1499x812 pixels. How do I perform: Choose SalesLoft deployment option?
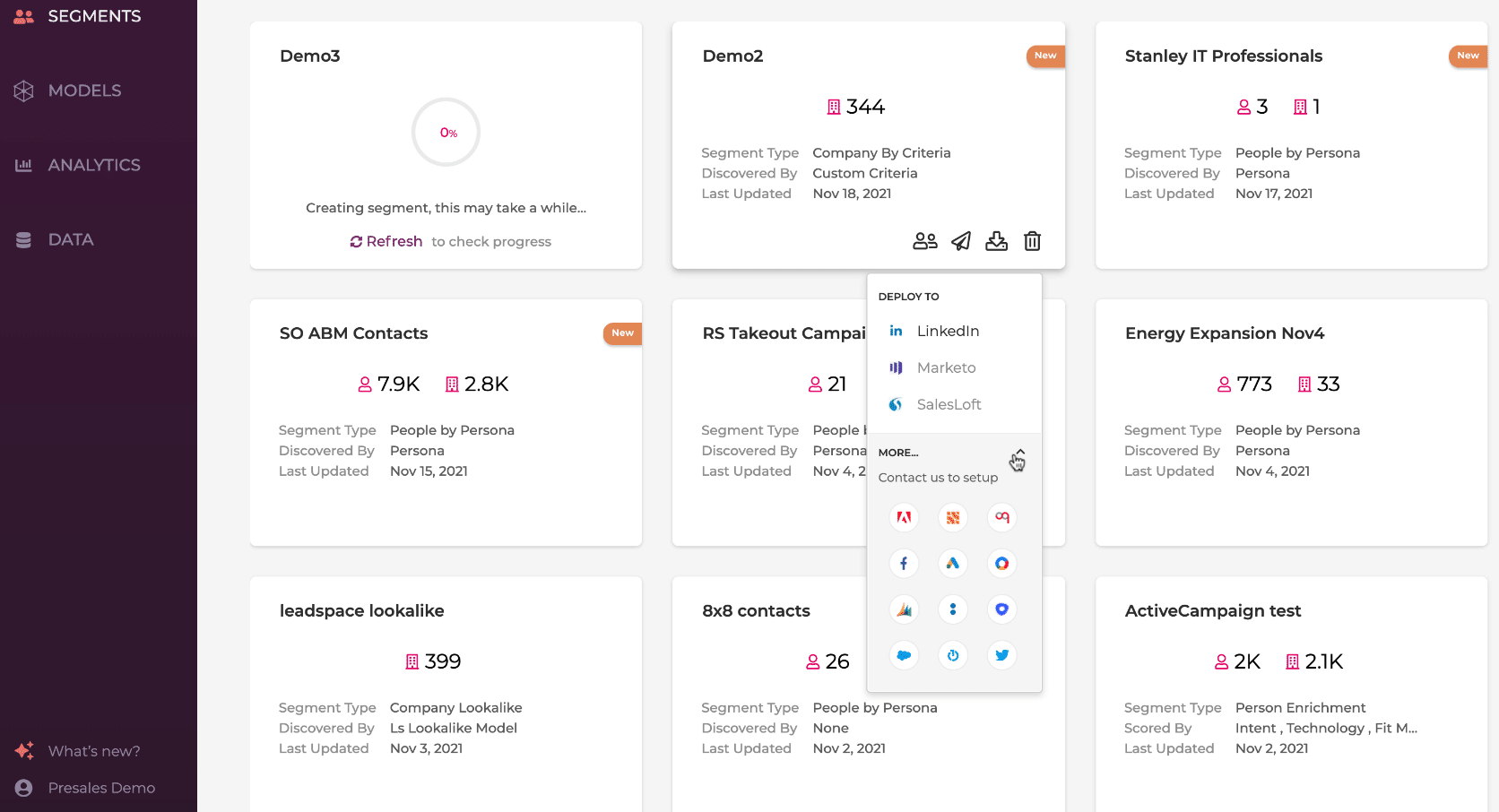[x=949, y=404]
